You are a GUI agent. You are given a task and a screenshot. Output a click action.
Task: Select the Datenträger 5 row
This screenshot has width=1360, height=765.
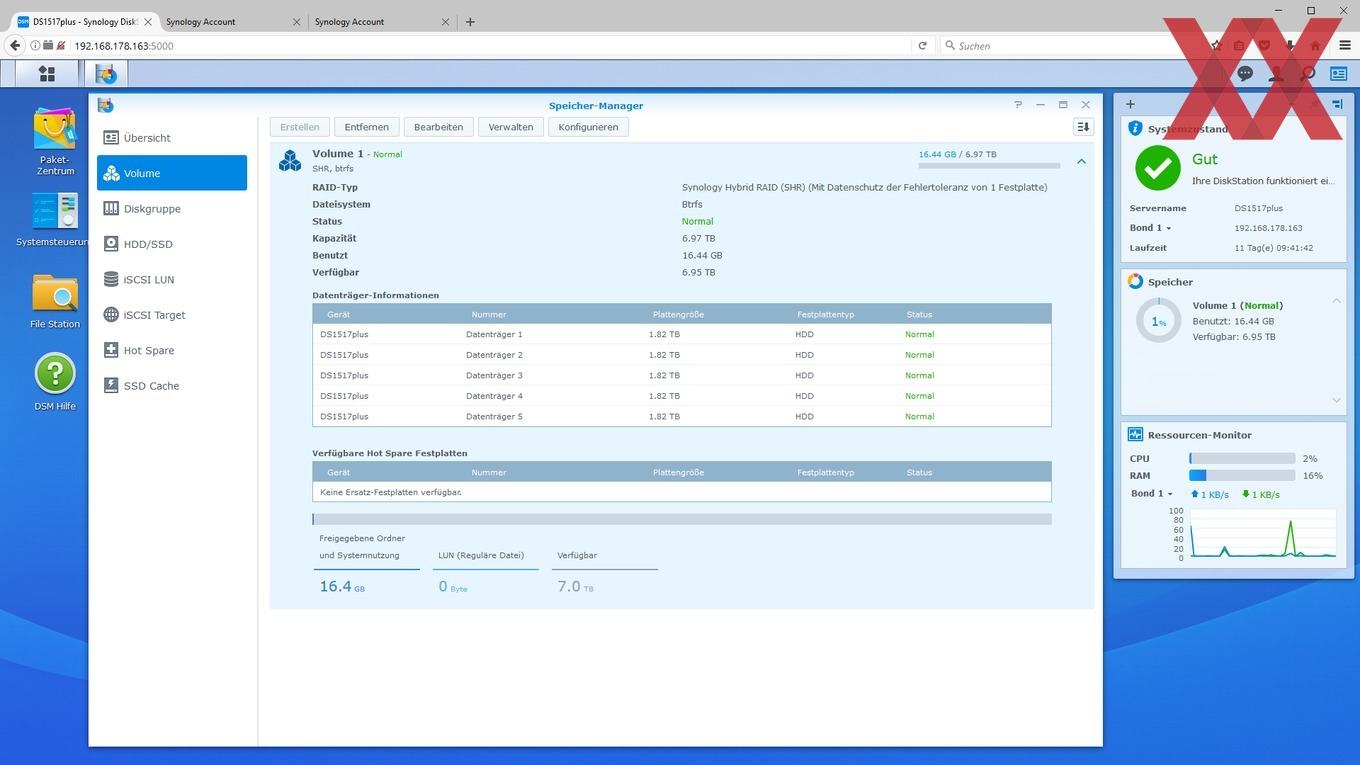[681, 416]
